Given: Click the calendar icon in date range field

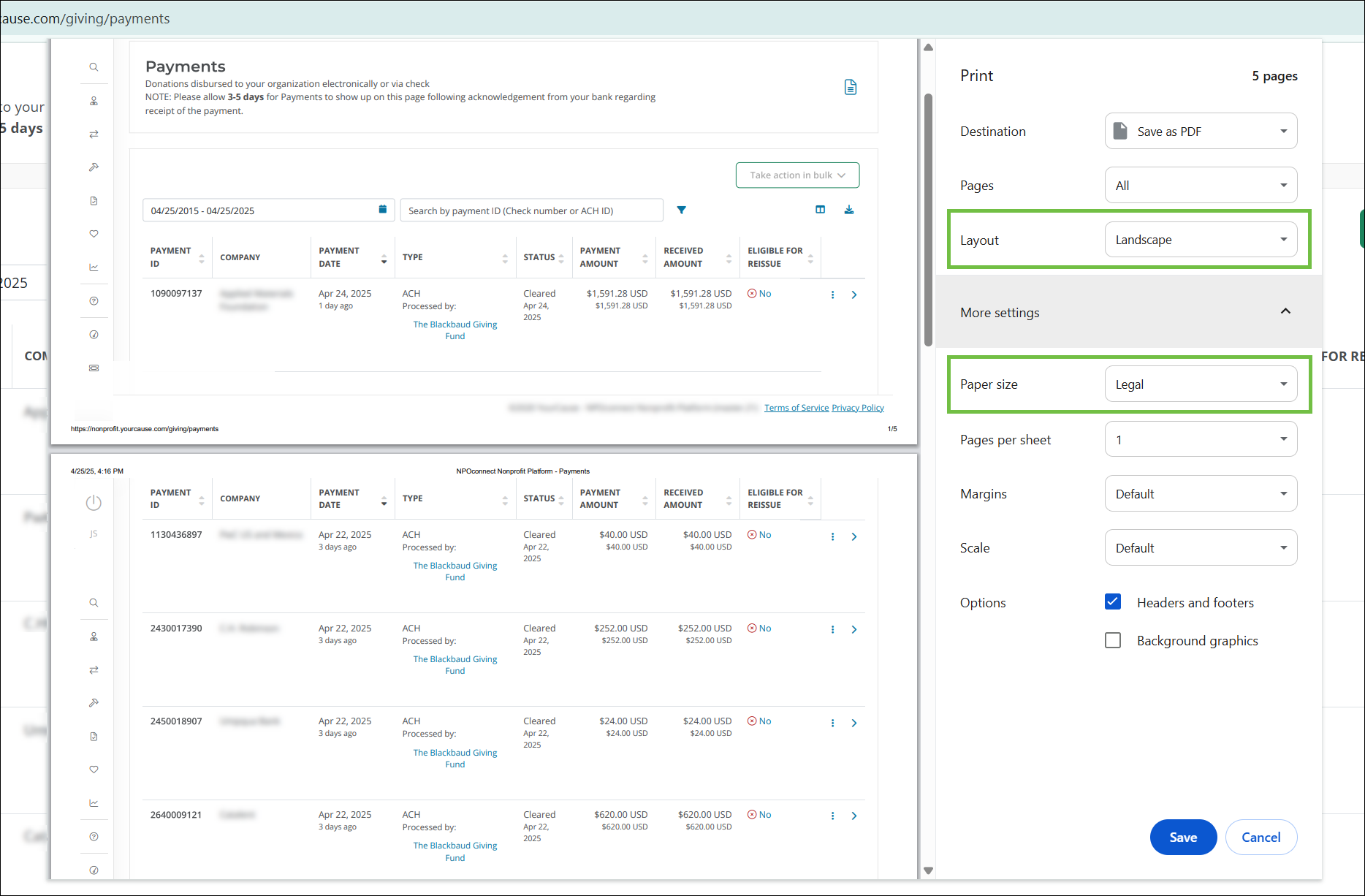Looking at the screenshot, I should pyautogui.click(x=382, y=210).
